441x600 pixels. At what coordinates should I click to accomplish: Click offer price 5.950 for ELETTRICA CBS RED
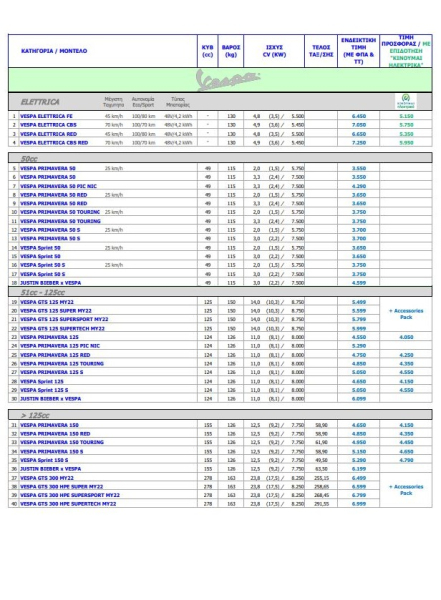(x=406, y=143)
